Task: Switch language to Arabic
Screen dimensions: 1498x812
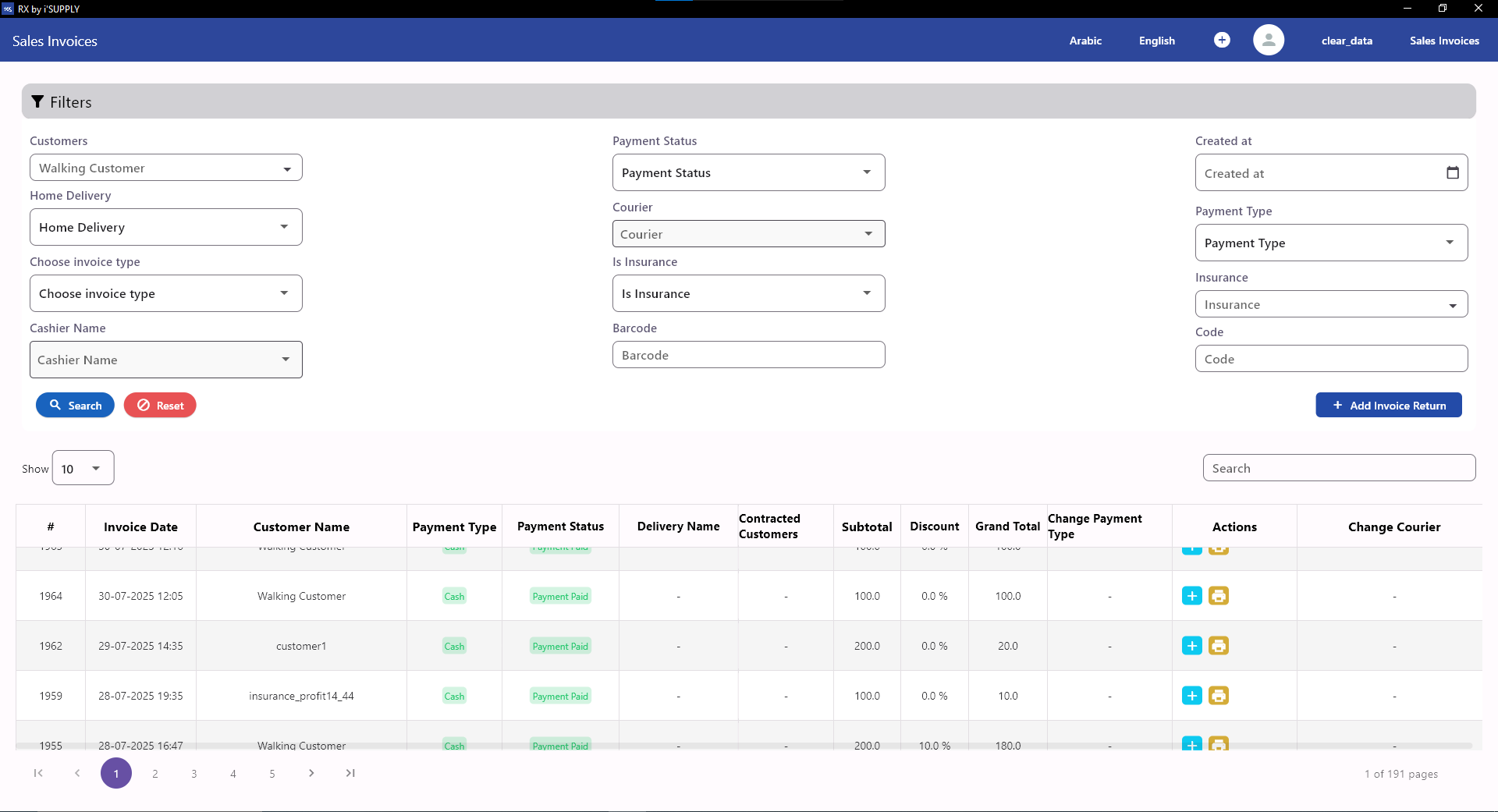Action: pyautogui.click(x=1085, y=41)
